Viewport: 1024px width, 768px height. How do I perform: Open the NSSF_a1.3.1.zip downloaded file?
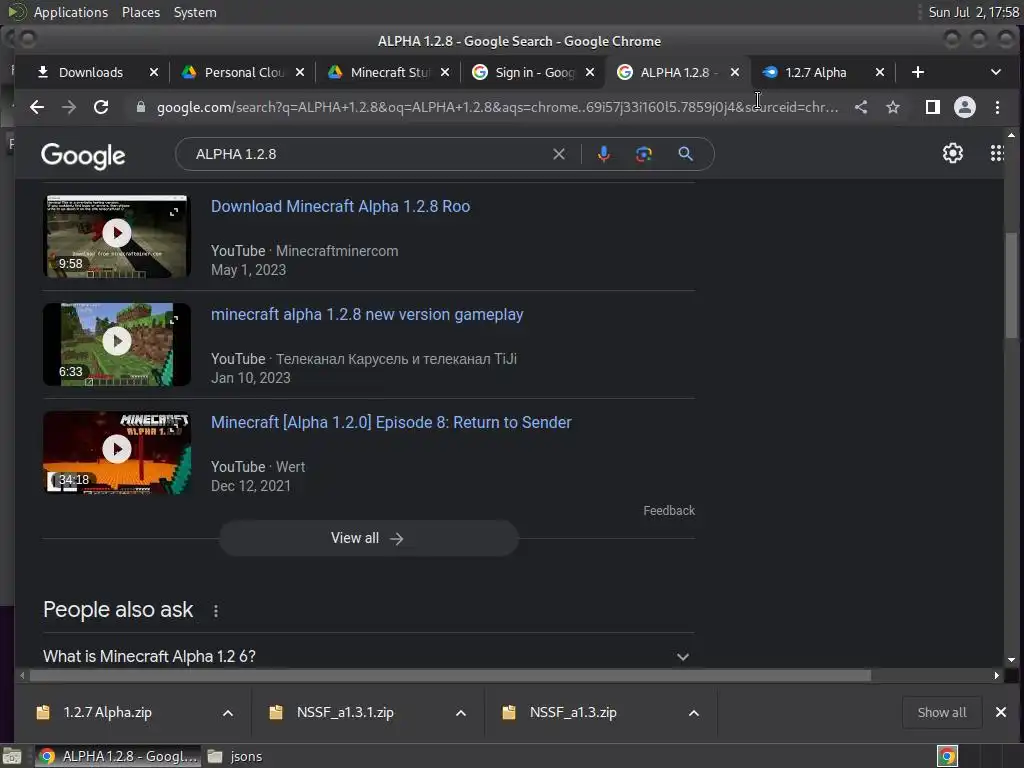[345, 712]
